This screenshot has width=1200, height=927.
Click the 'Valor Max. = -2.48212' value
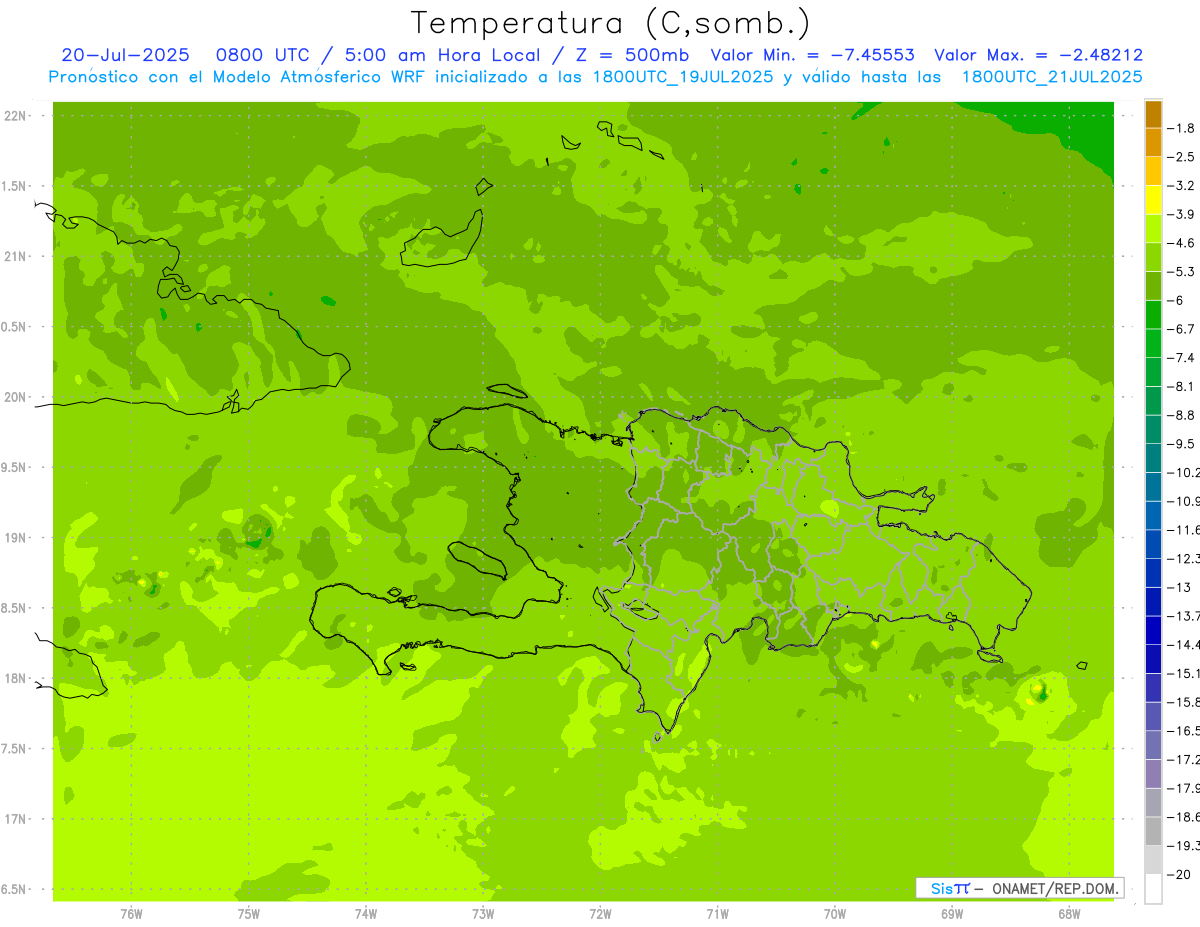[x=1038, y=55]
